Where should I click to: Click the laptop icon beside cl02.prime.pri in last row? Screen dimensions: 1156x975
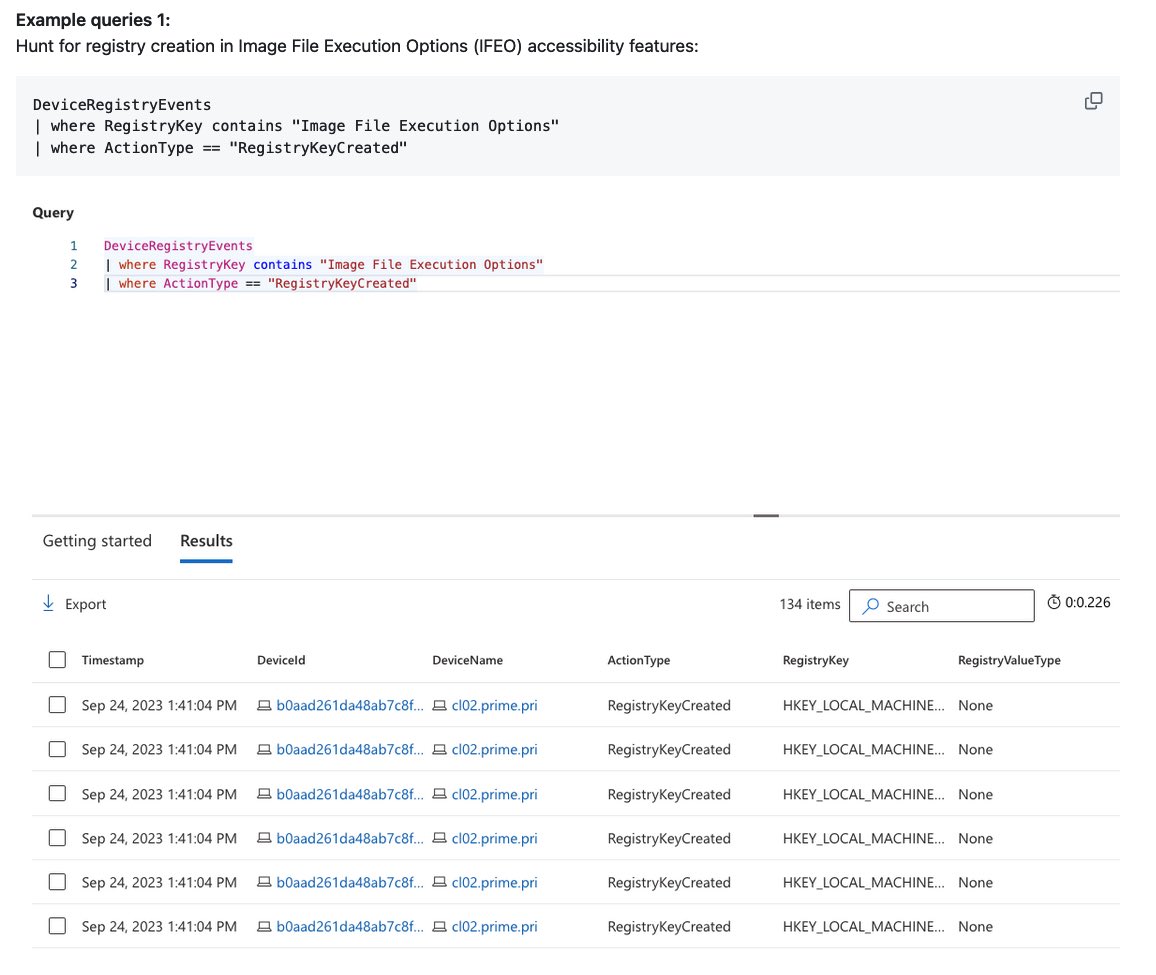coord(439,927)
